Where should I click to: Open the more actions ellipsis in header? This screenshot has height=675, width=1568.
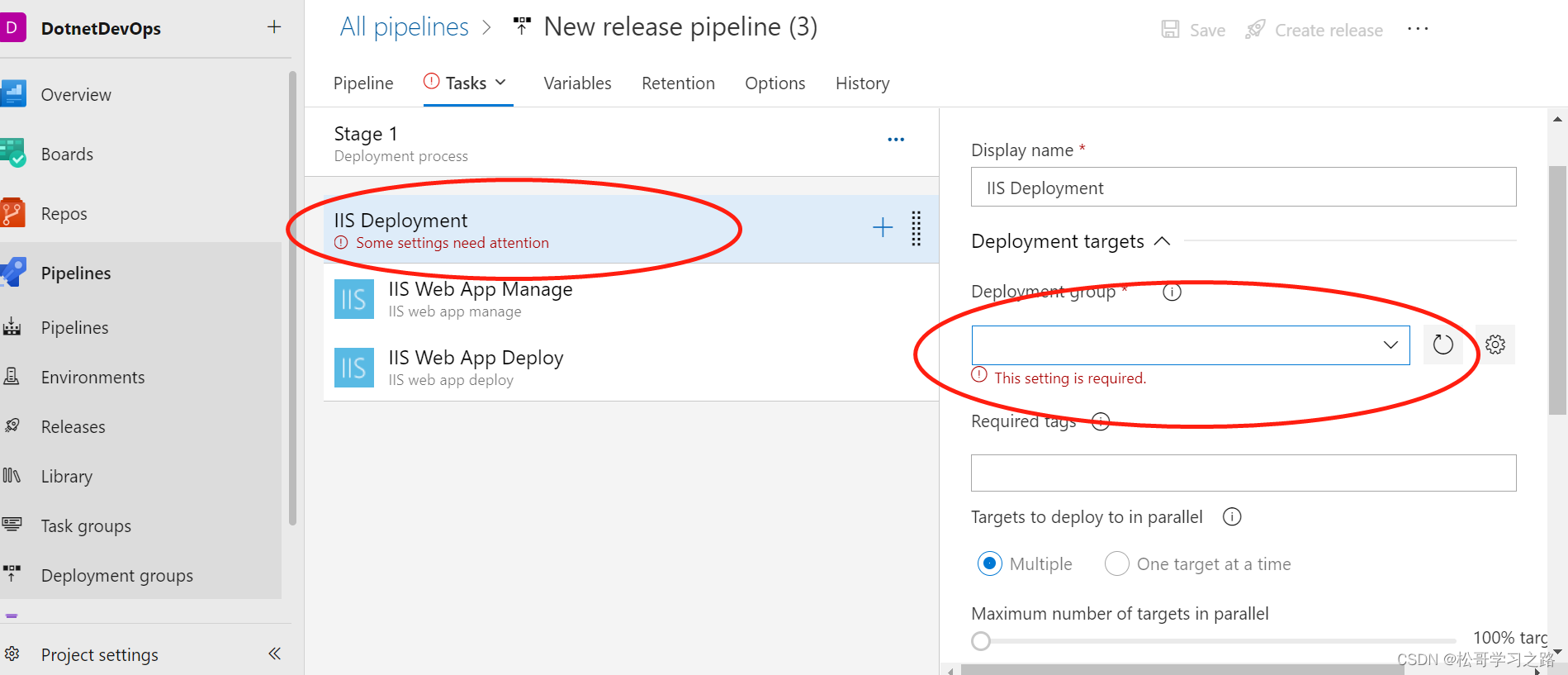point(1418,29)
